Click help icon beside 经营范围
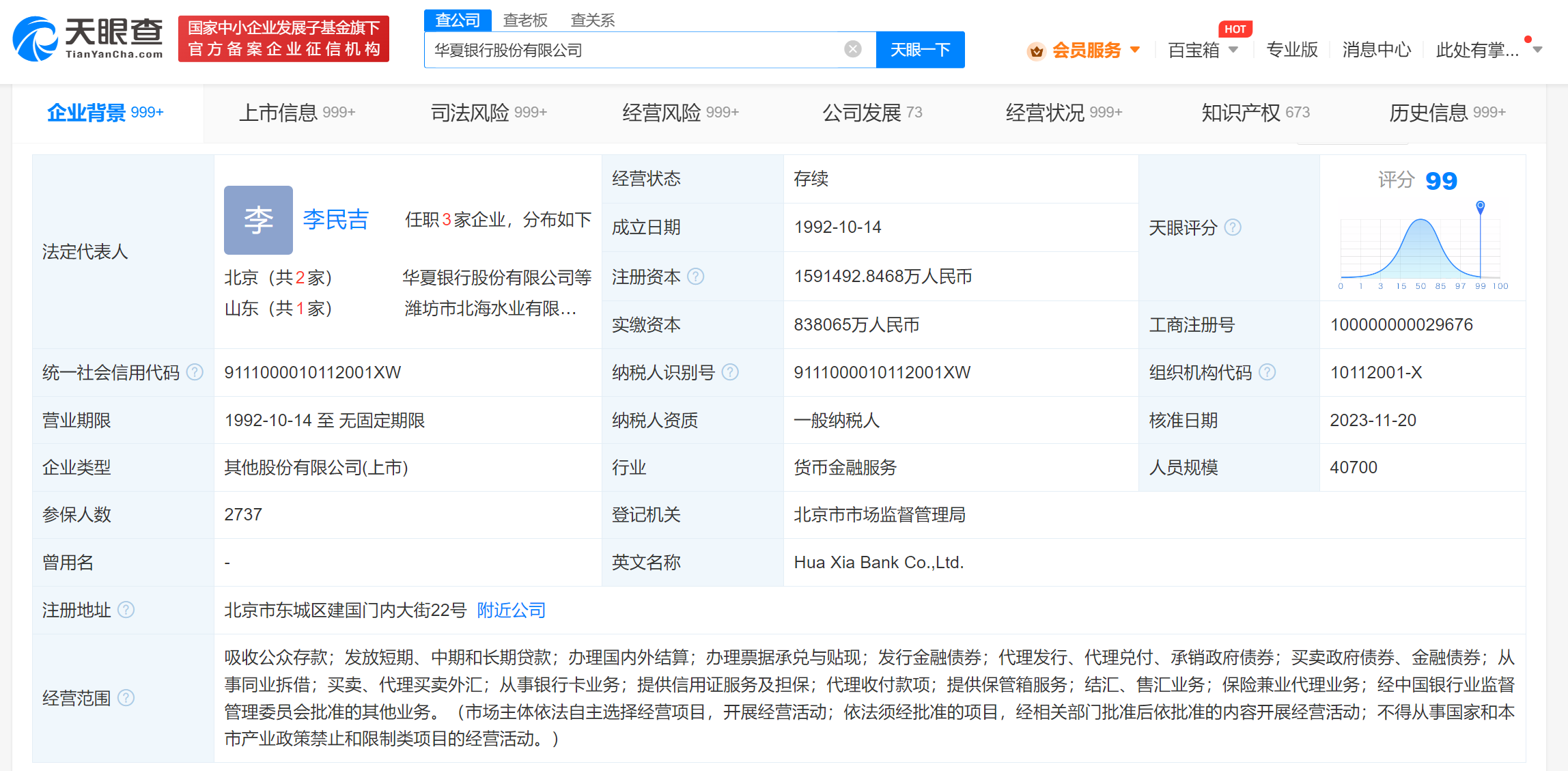Image resolution: width=1568 pixels, height=771 pixels. [x=126, y=698]
